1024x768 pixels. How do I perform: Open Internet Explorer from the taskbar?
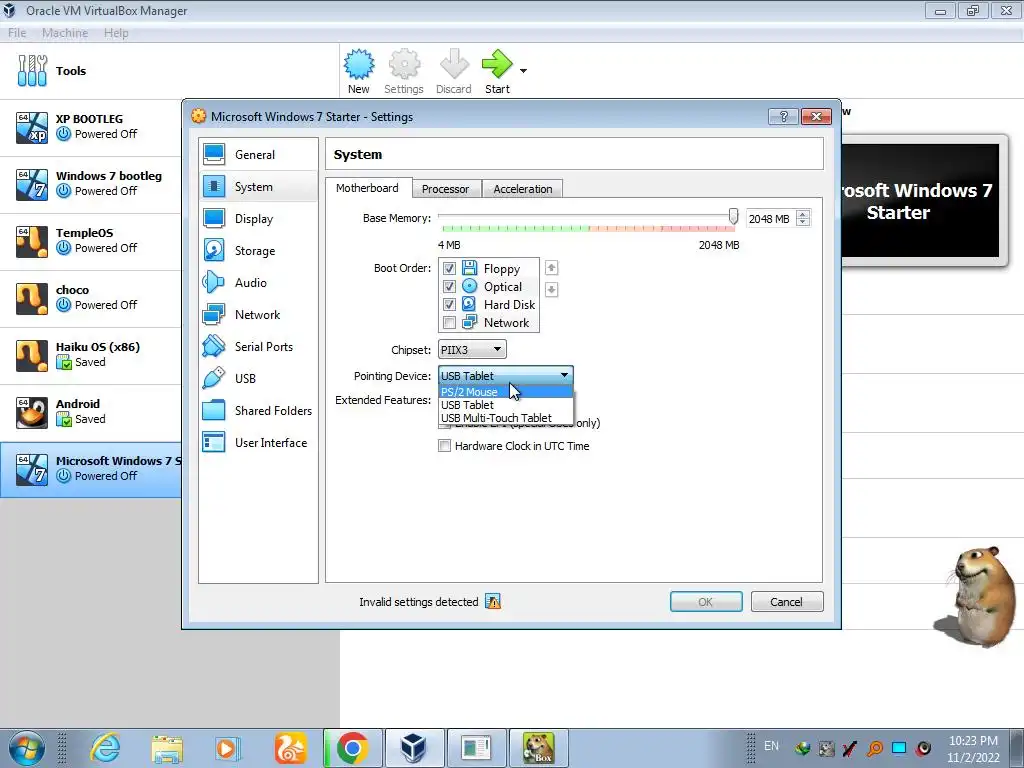(105, 748)
